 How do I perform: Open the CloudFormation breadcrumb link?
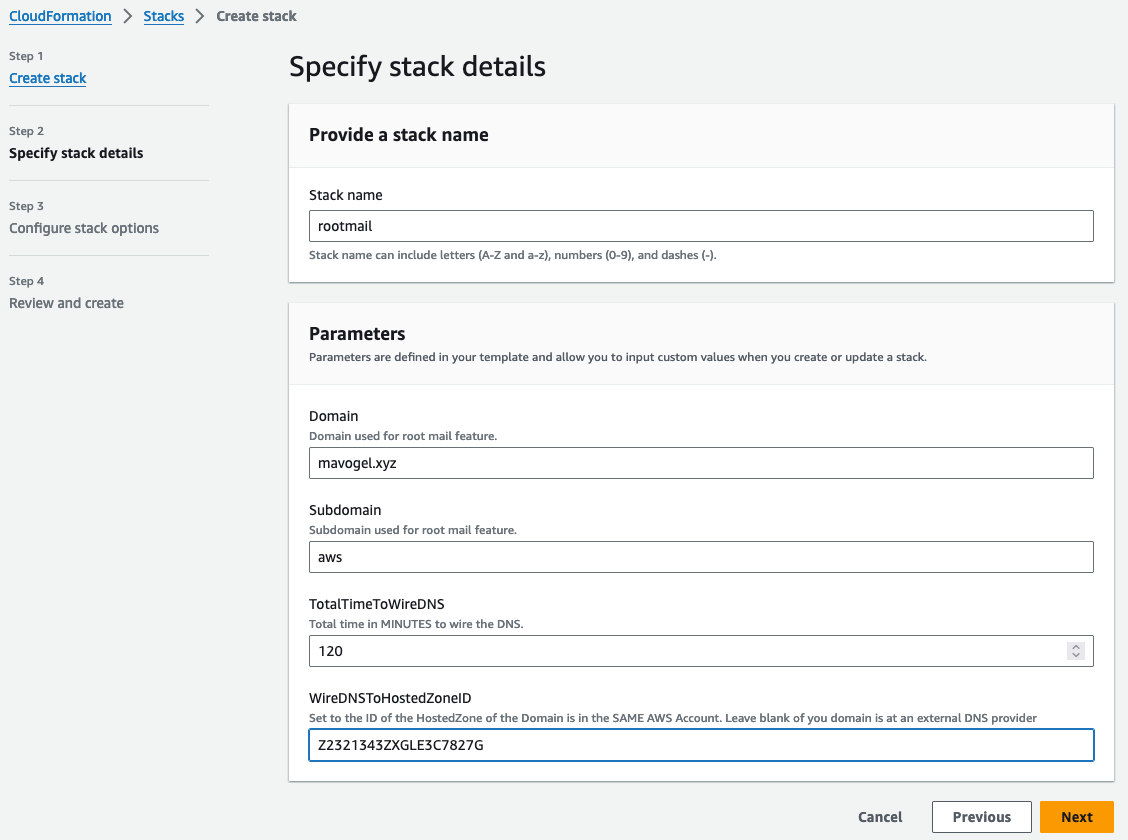[x=60, y=16]
